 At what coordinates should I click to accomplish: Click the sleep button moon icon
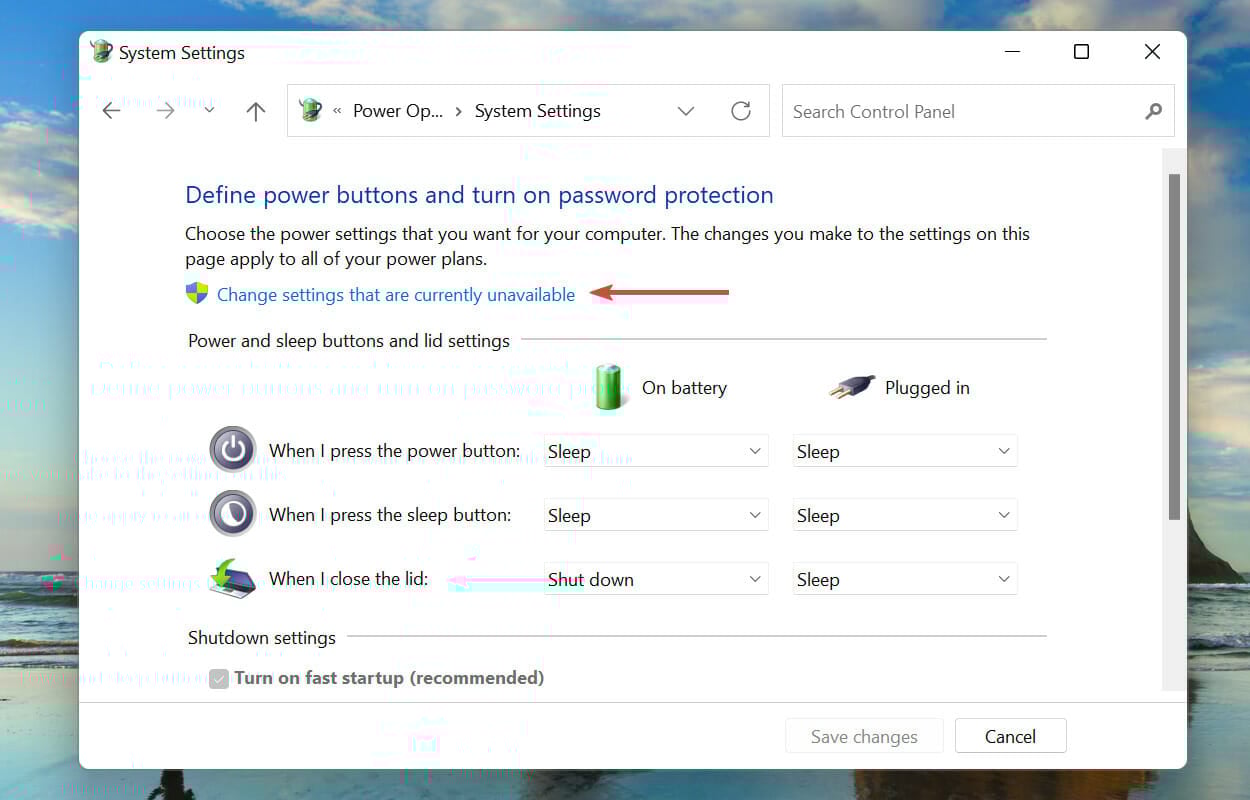[233, 513]
